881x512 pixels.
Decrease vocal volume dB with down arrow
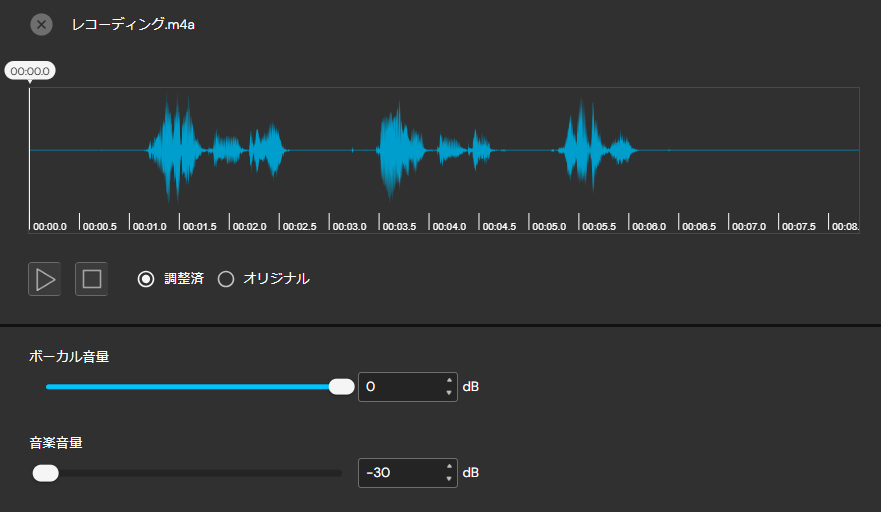449,393
